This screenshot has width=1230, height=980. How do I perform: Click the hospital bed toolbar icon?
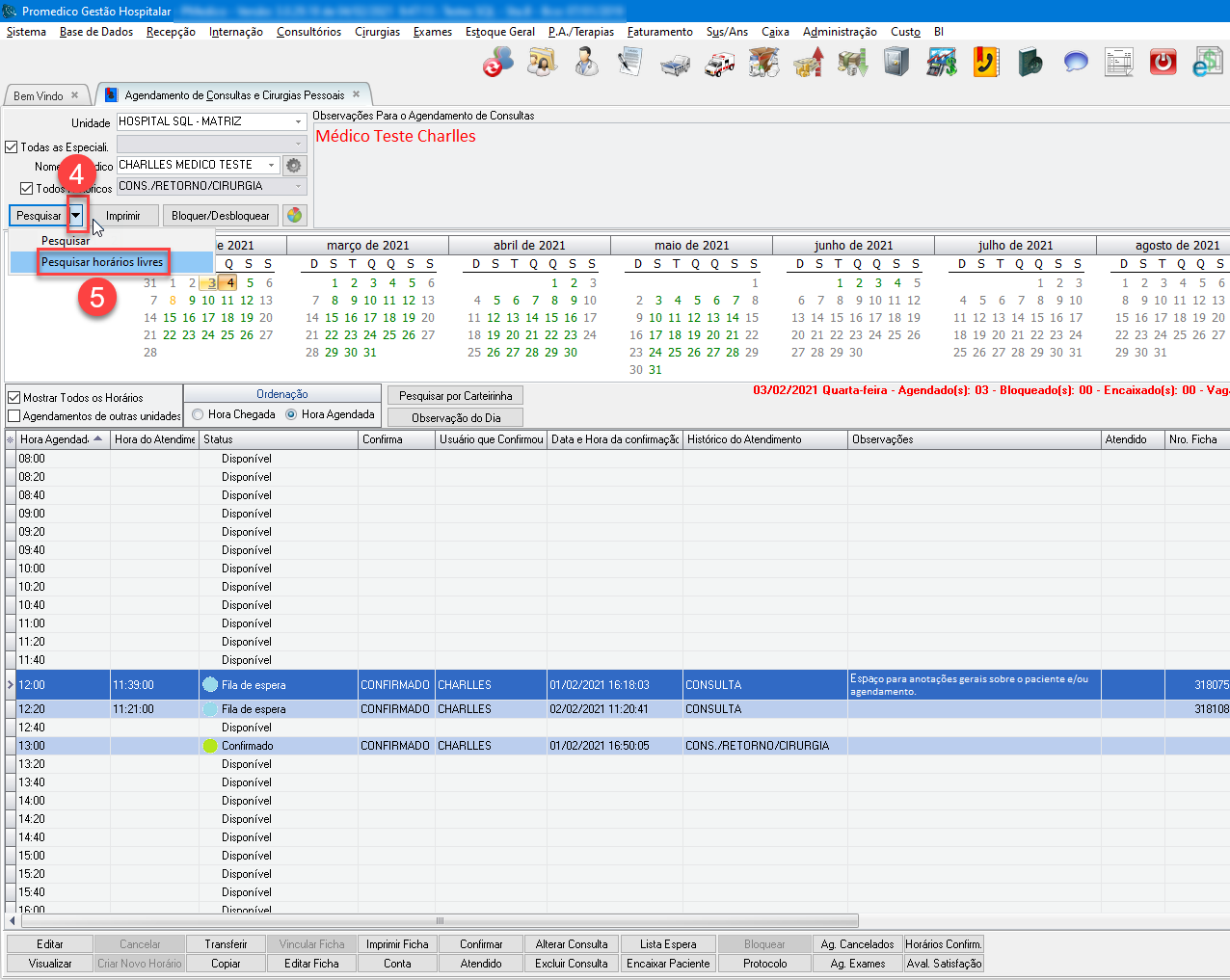click(x=675, y=65)
